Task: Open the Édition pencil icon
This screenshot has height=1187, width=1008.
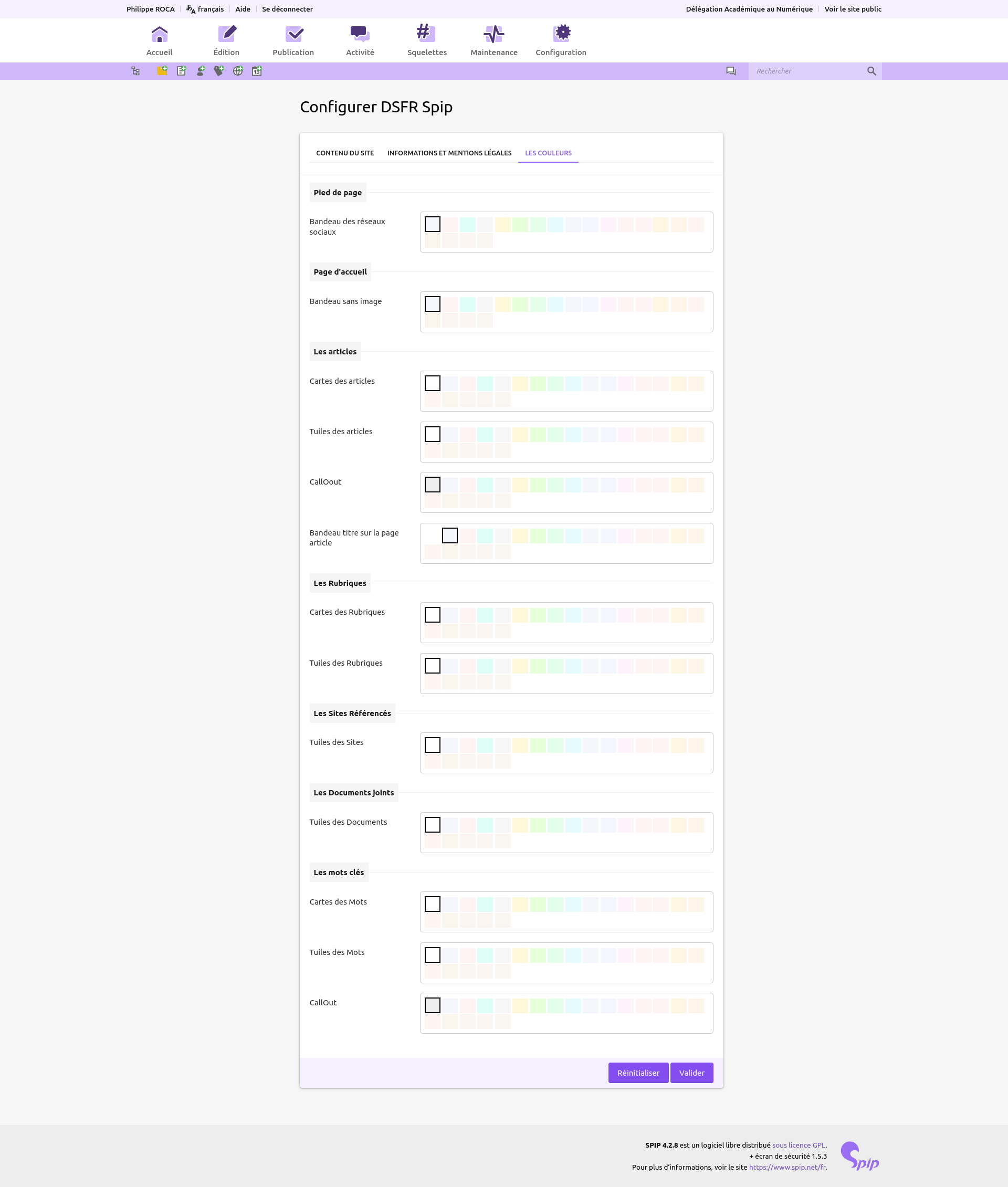Action: pyautogui.click(x=226, y=34)
